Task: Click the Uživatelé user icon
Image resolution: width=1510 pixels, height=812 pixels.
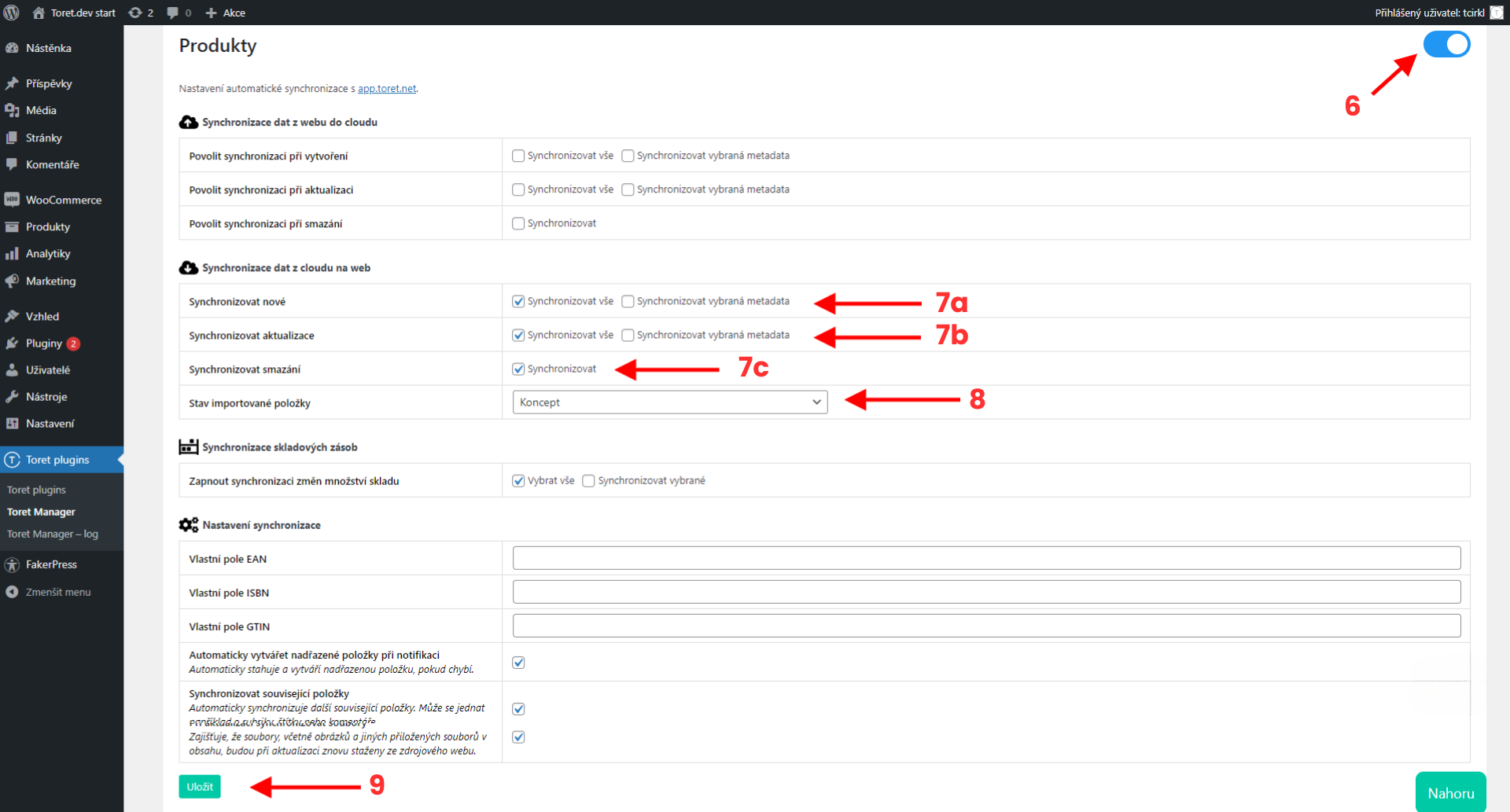Action: pyautogui.click(x=12, y=370)
